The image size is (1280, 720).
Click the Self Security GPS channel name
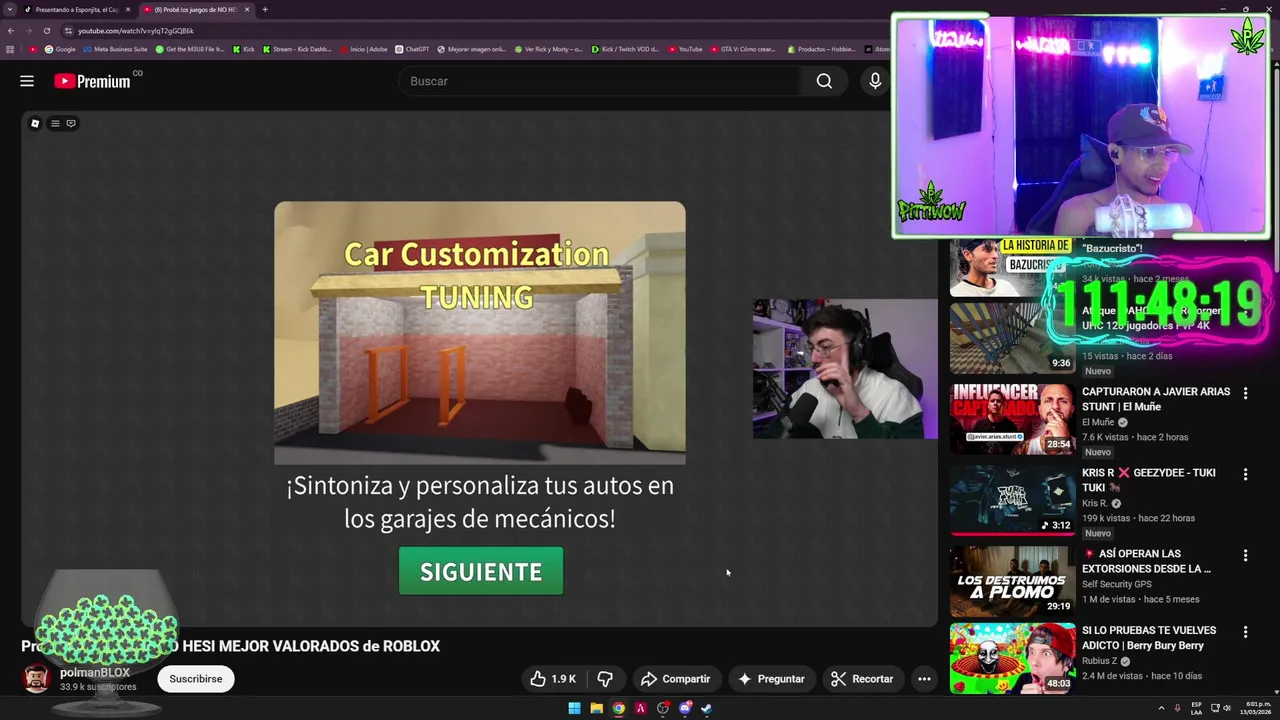[1117, 584]
